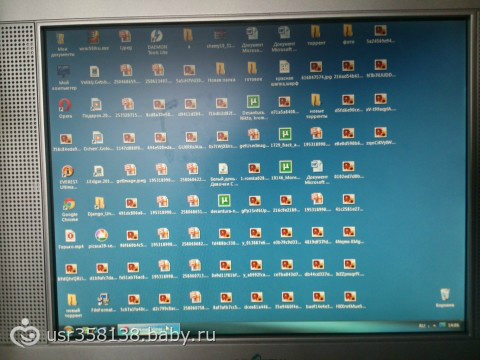Open the фото folder icon
Image resolution: width=480 pixels, height=360 pixels.
pos(348,35)
